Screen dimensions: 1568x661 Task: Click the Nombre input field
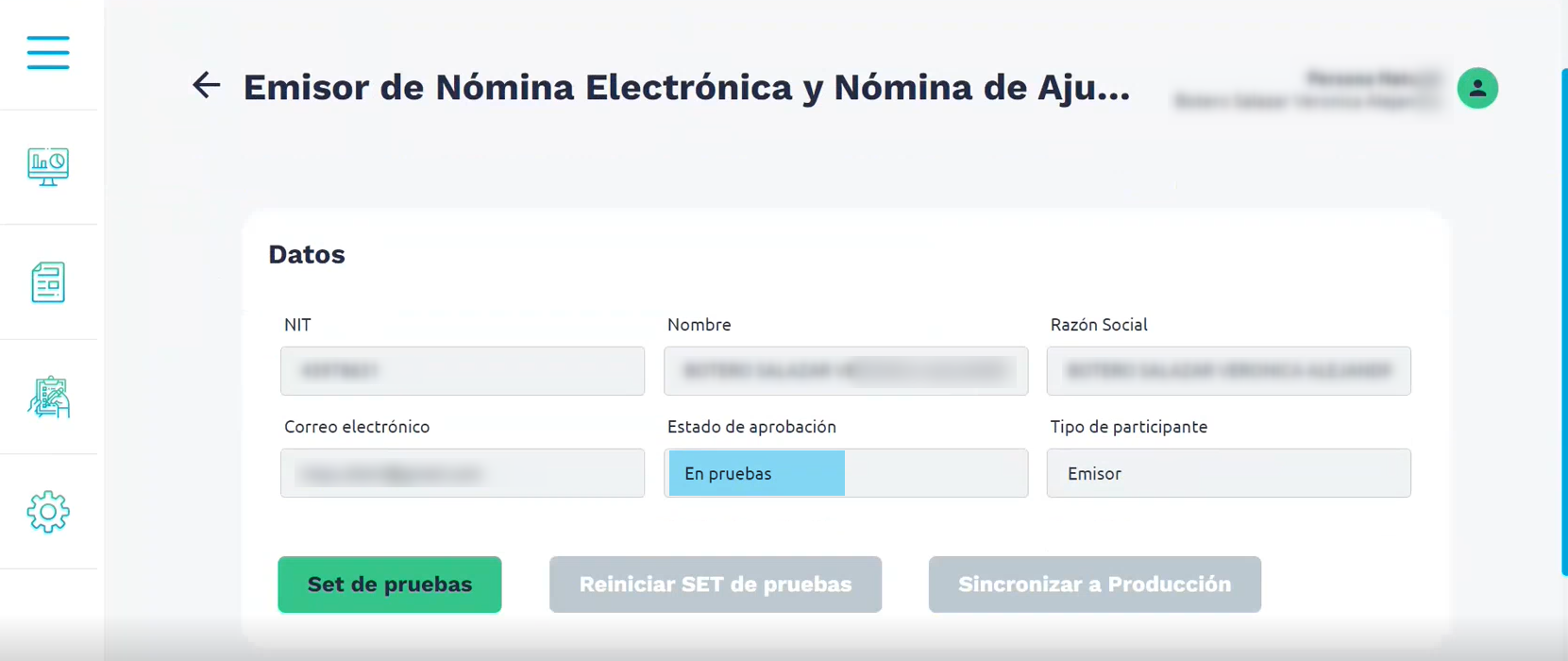click(x=846, y=371)
